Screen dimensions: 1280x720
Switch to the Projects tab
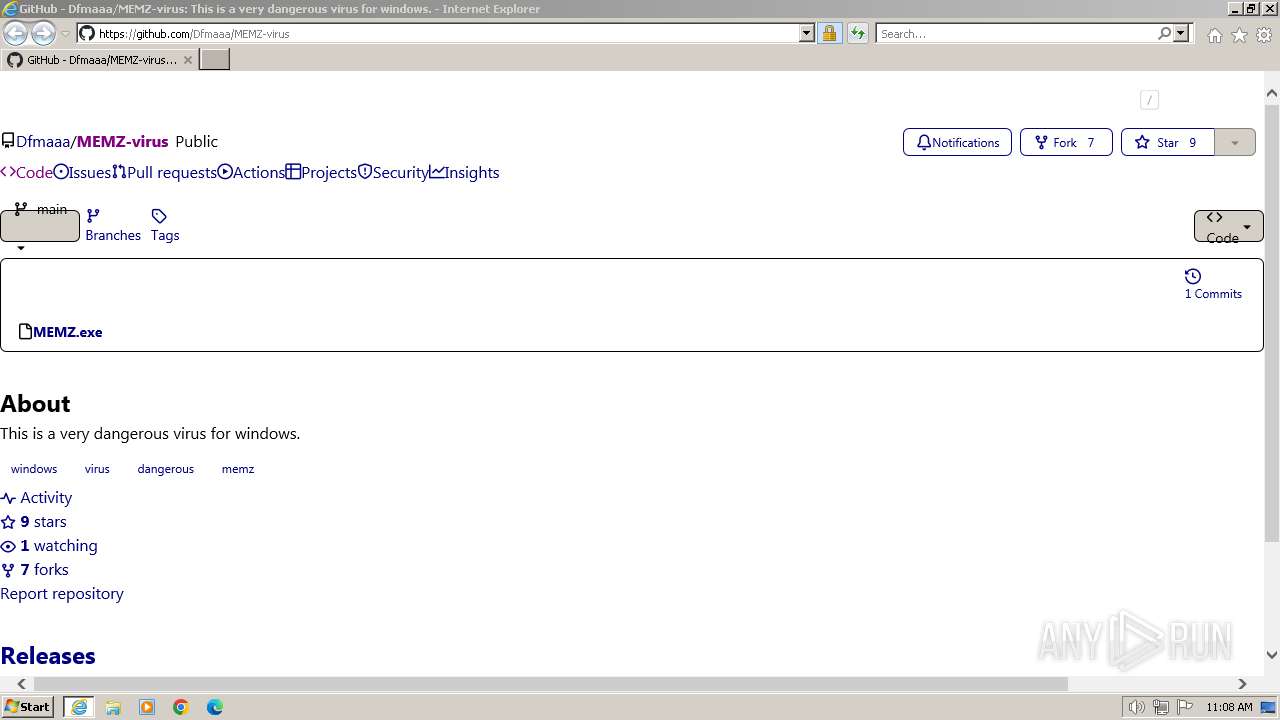(321, 172)
